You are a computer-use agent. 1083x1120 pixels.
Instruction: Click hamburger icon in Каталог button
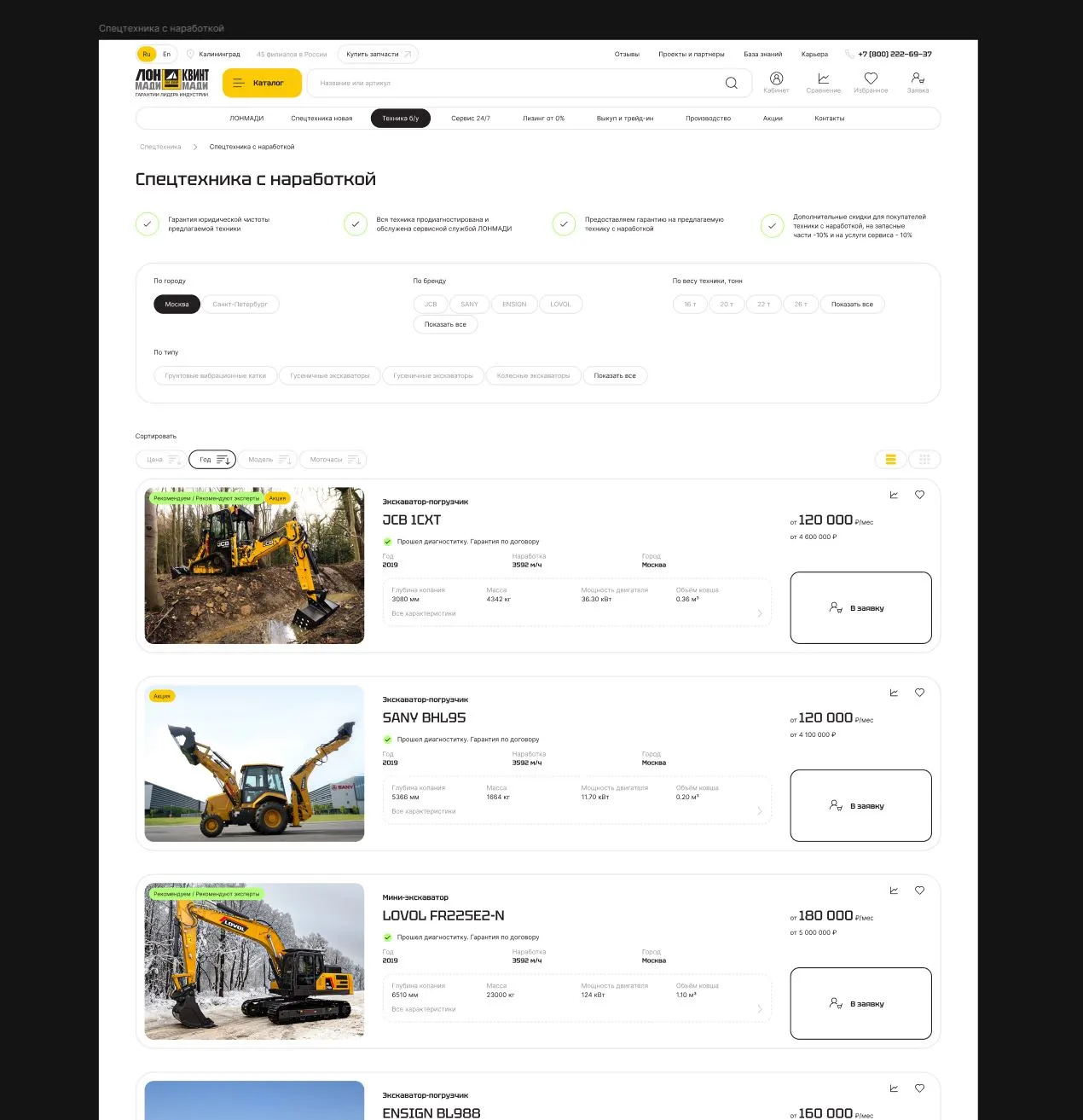click(x=239, y=83)
